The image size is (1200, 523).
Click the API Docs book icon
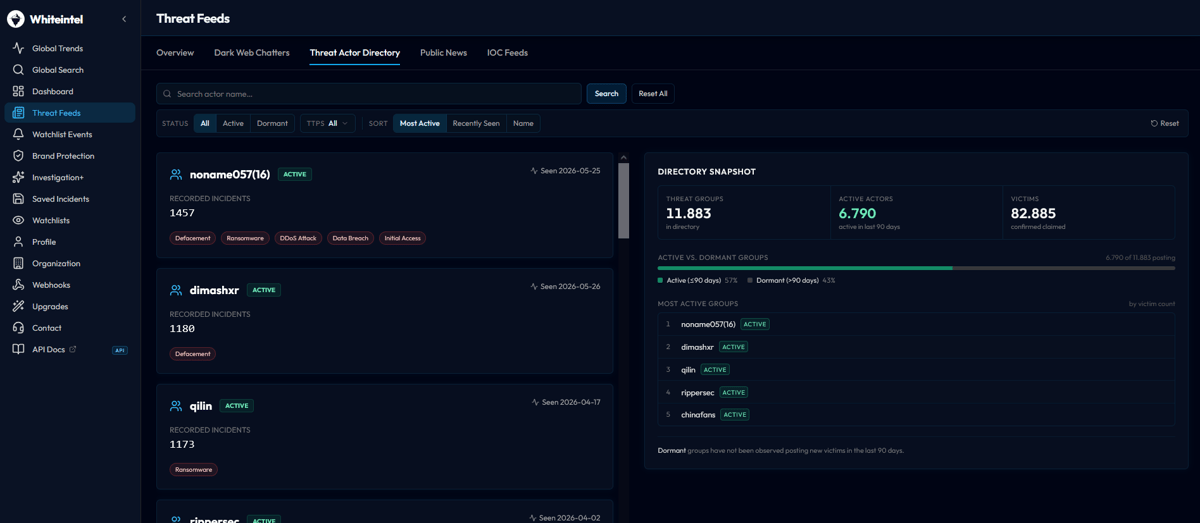click(x=18, y=349)
